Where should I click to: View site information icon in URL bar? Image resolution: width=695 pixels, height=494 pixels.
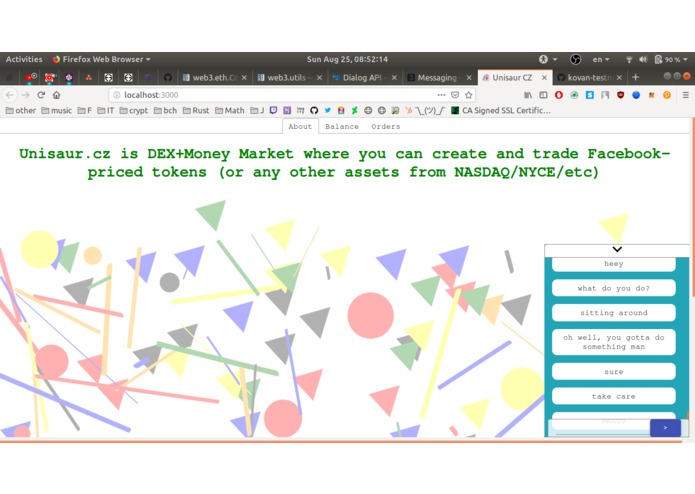coord(117,95)
